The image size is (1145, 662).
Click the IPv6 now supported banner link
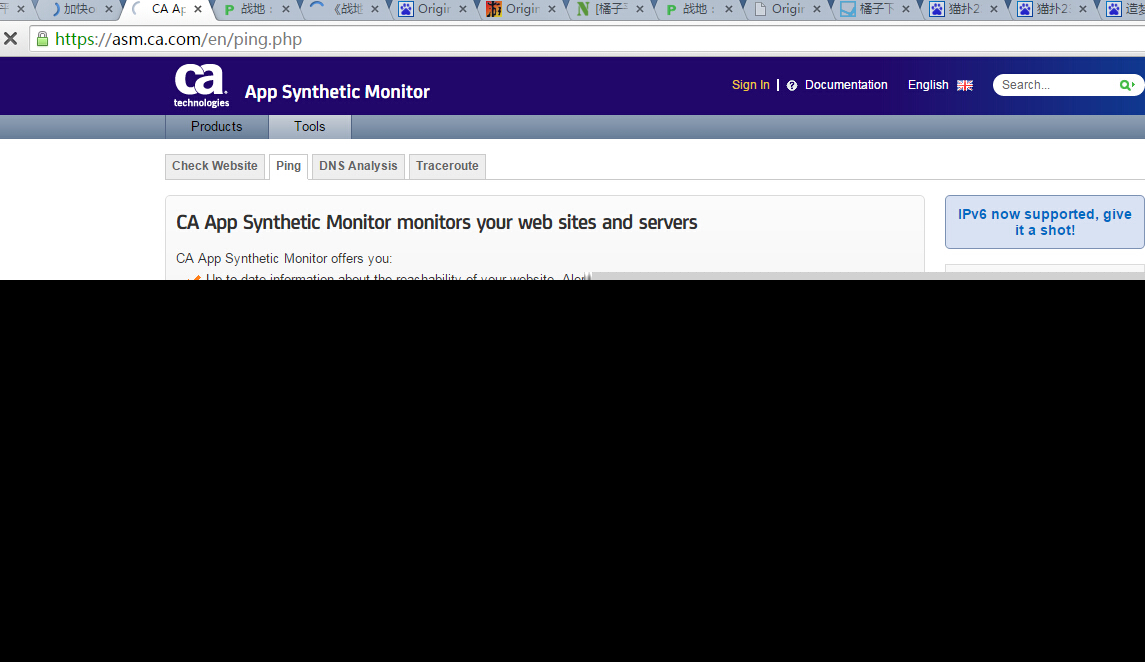[x=1045, y=222]
